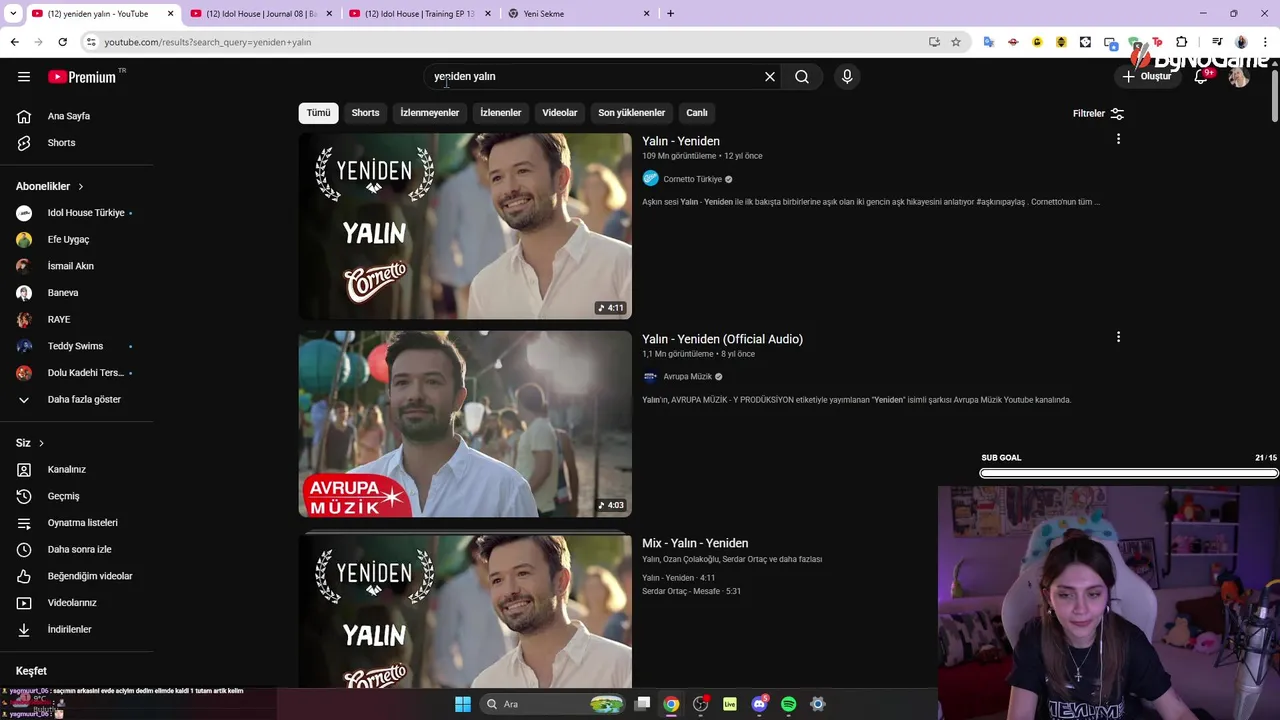The image size is (1280, 720).
Task: Go back with the browser back arrow
Action: click(14, 42)
